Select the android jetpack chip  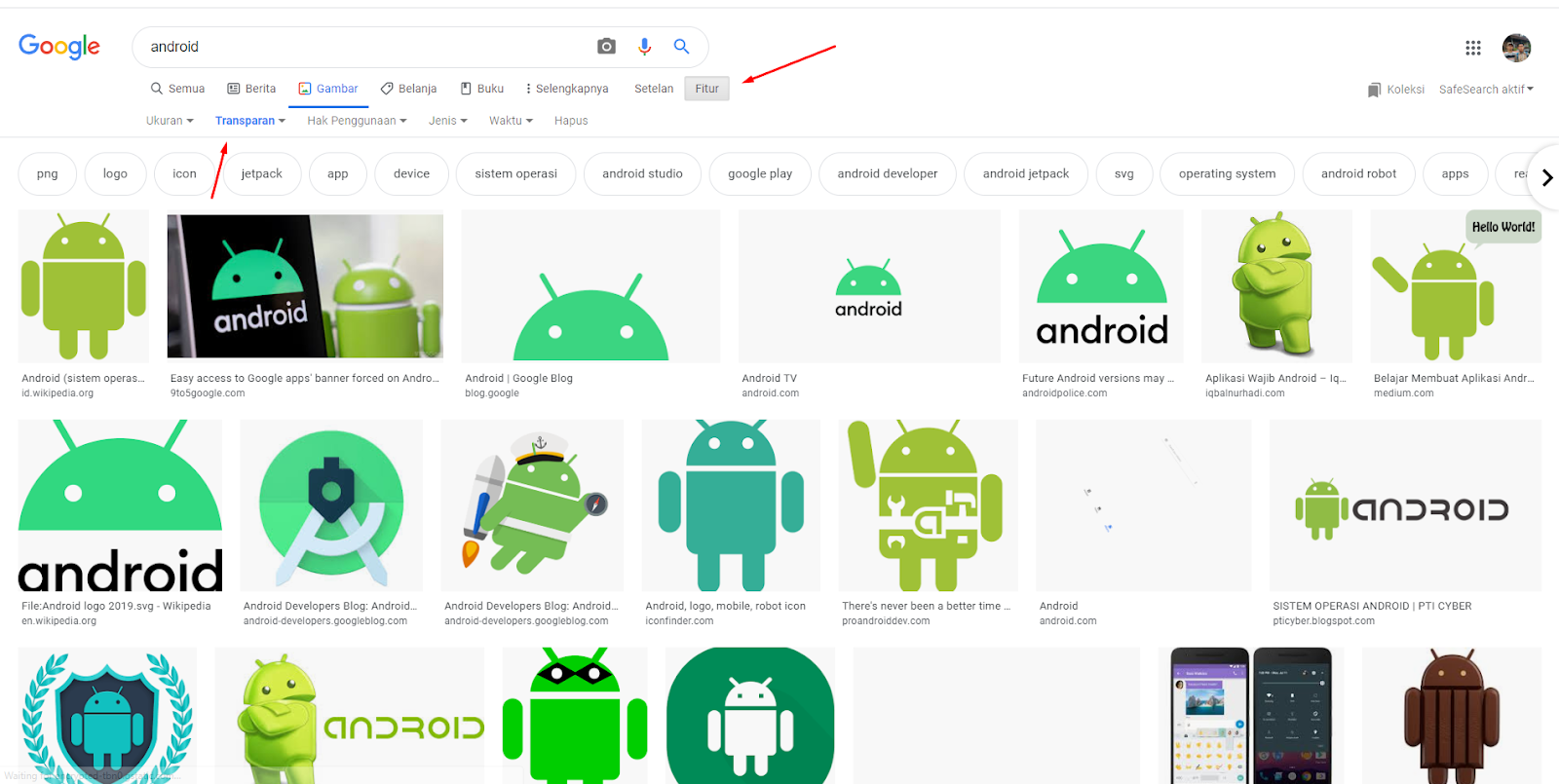click(1025, 174)
